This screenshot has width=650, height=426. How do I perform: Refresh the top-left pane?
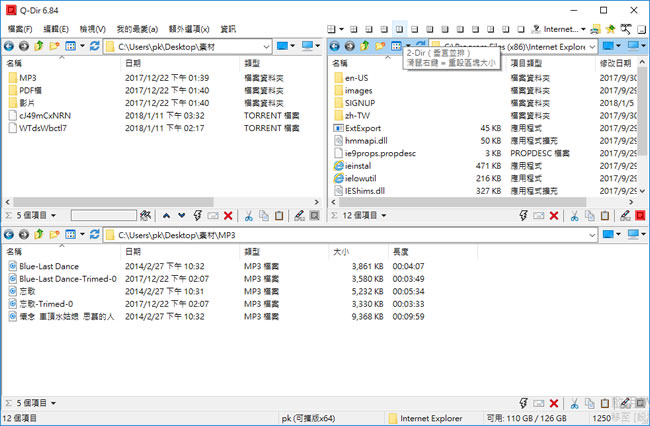(95, 46)
